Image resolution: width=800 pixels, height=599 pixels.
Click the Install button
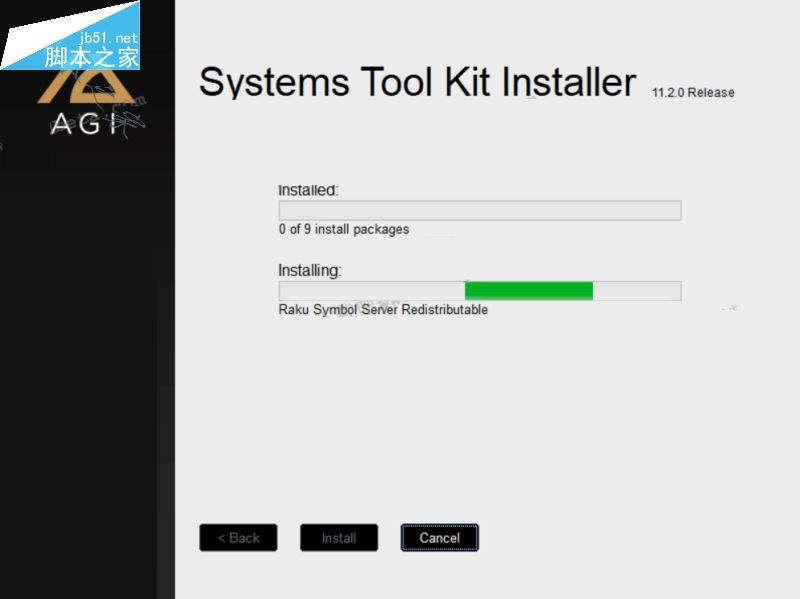(339, 537)
